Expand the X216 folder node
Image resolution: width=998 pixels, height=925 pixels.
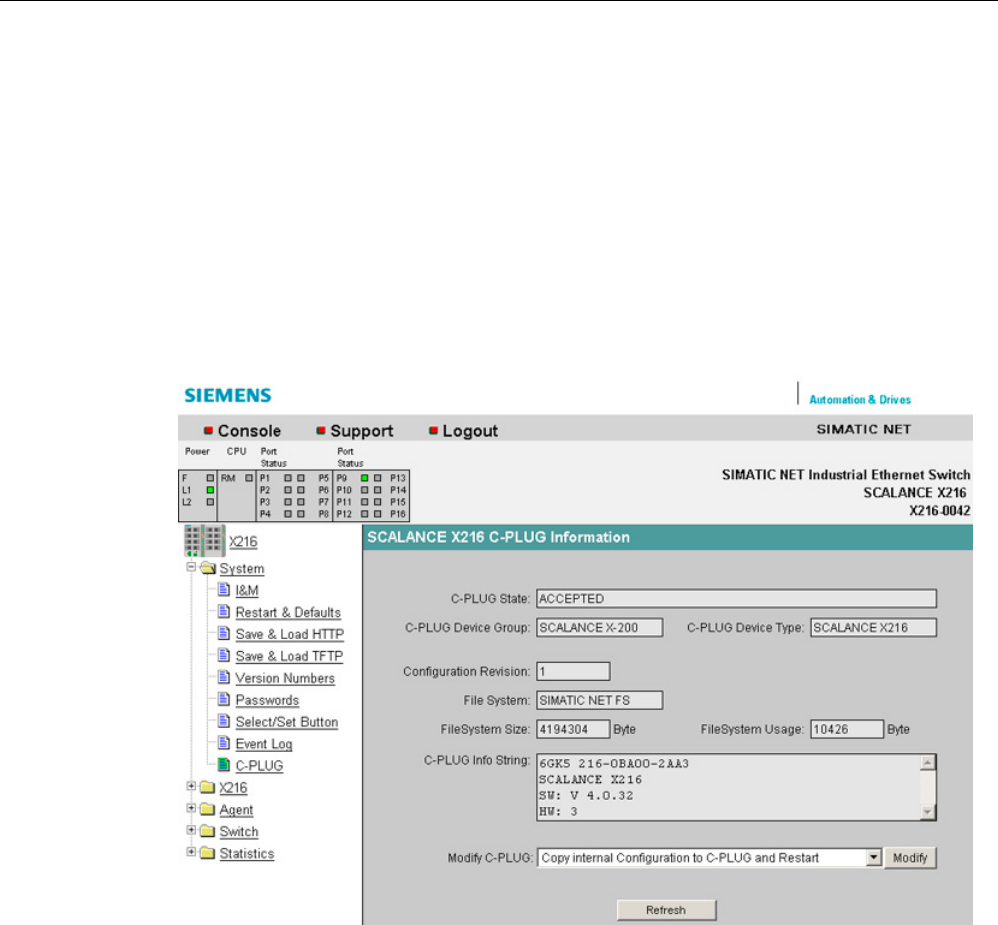click(x=190, y=786)
